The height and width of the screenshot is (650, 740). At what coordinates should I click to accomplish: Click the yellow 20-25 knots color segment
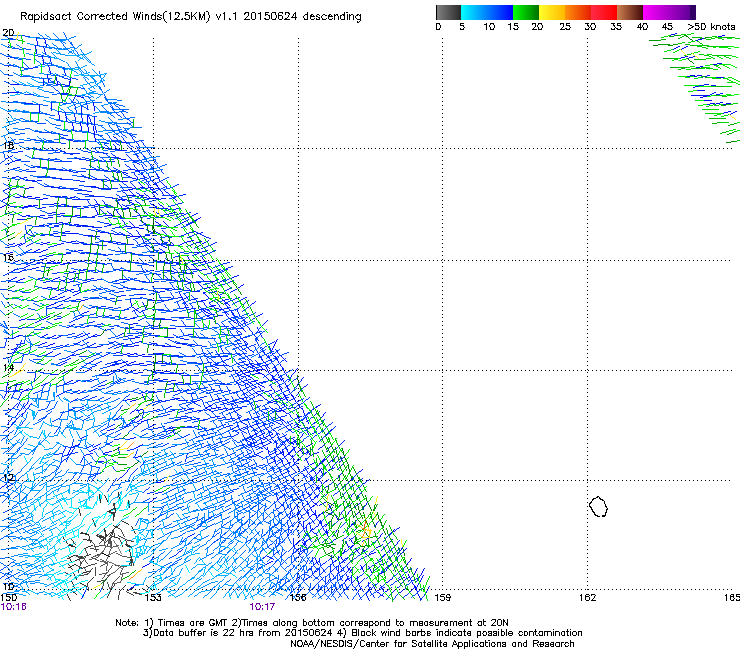pos(552,12)
